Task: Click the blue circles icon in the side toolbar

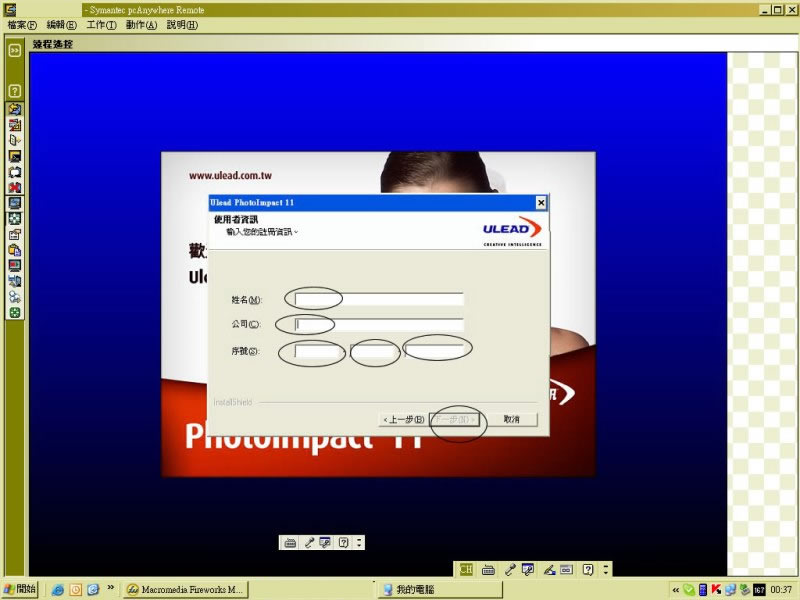Action: click(15, 297)
